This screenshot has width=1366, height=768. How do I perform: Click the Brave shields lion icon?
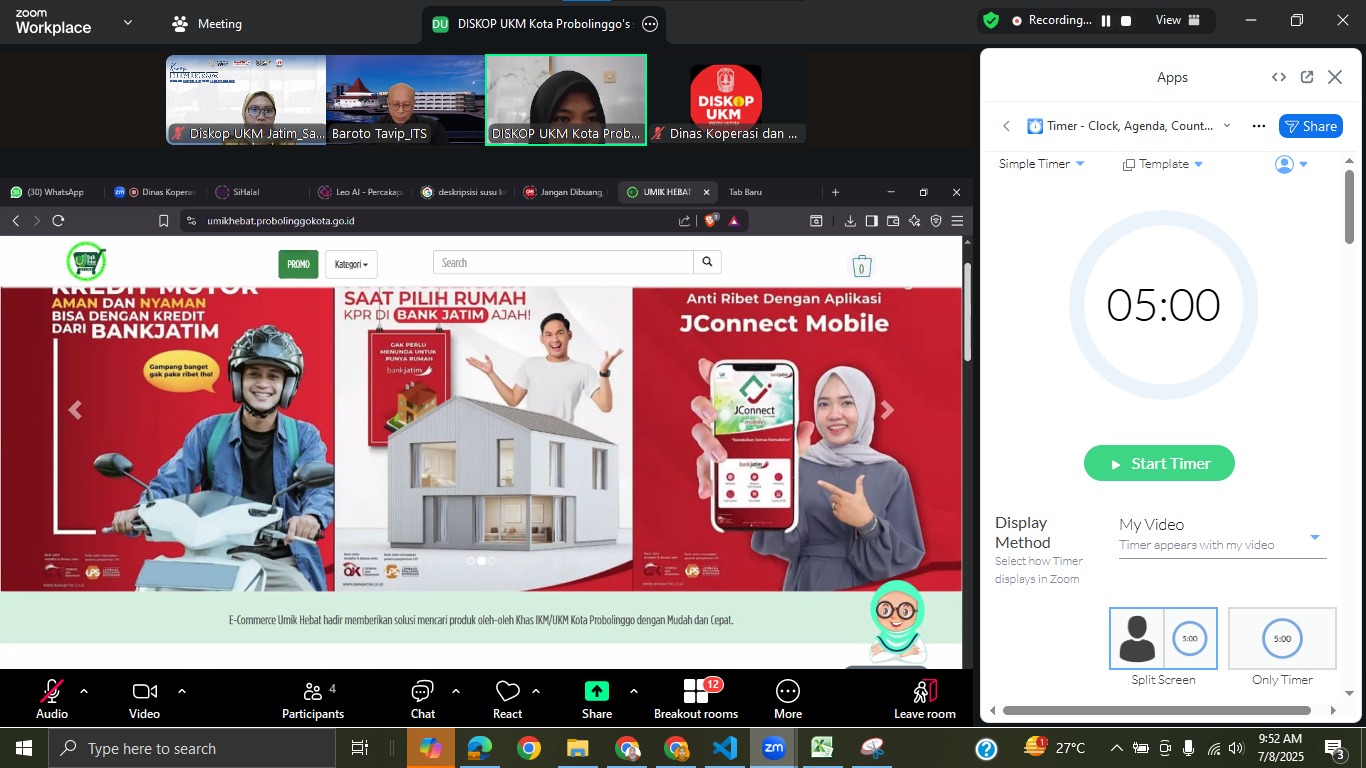[x=711, y=221]
